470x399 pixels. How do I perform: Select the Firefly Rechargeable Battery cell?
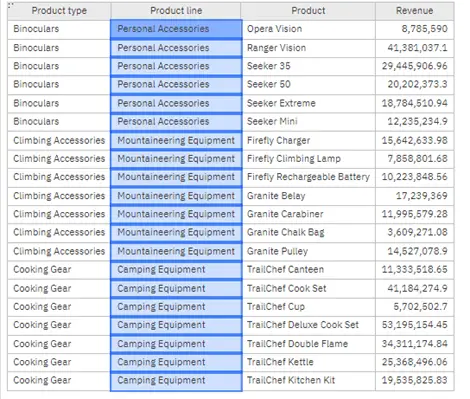pos(308,177)
